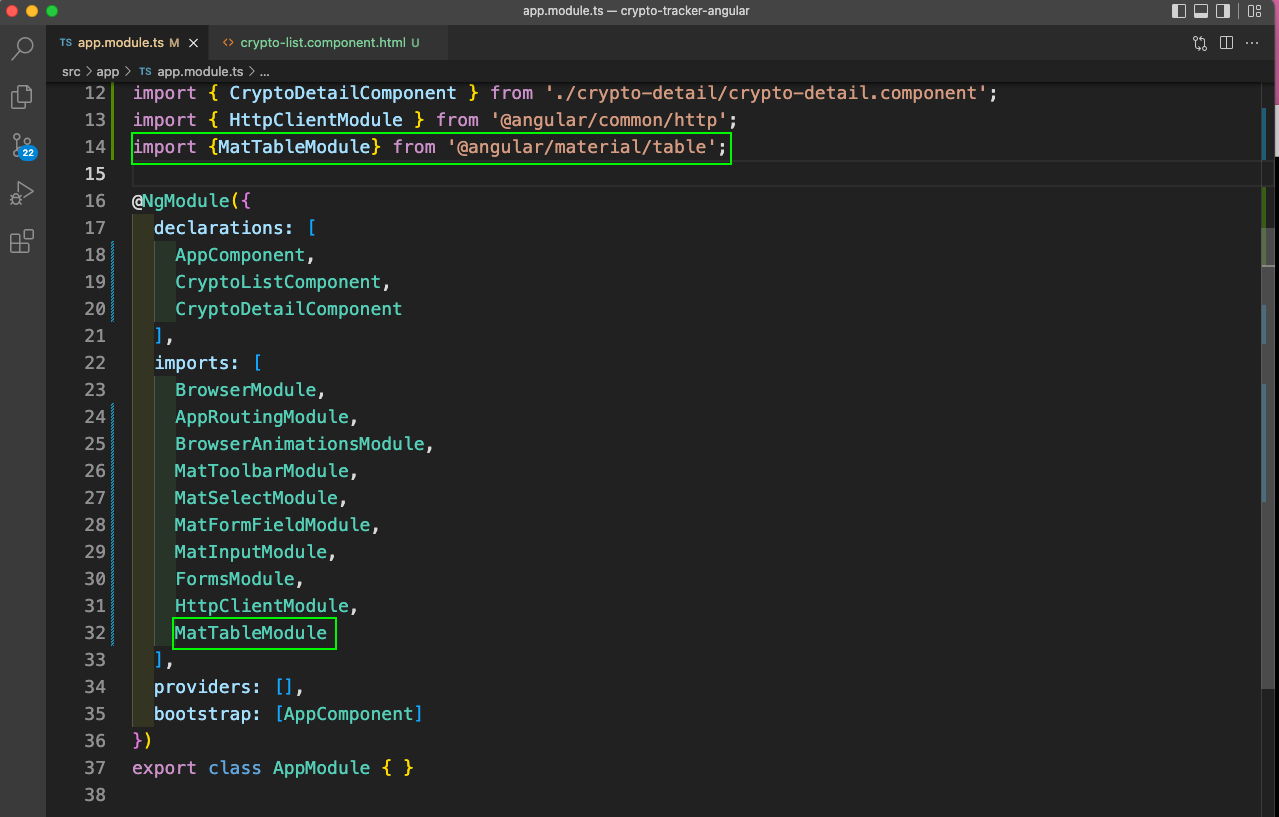The height and width of the screenshot is (817, 1279).
Task: Click the './crypto-detail/crypto-detail.component' path string
Action: (767, 93)
